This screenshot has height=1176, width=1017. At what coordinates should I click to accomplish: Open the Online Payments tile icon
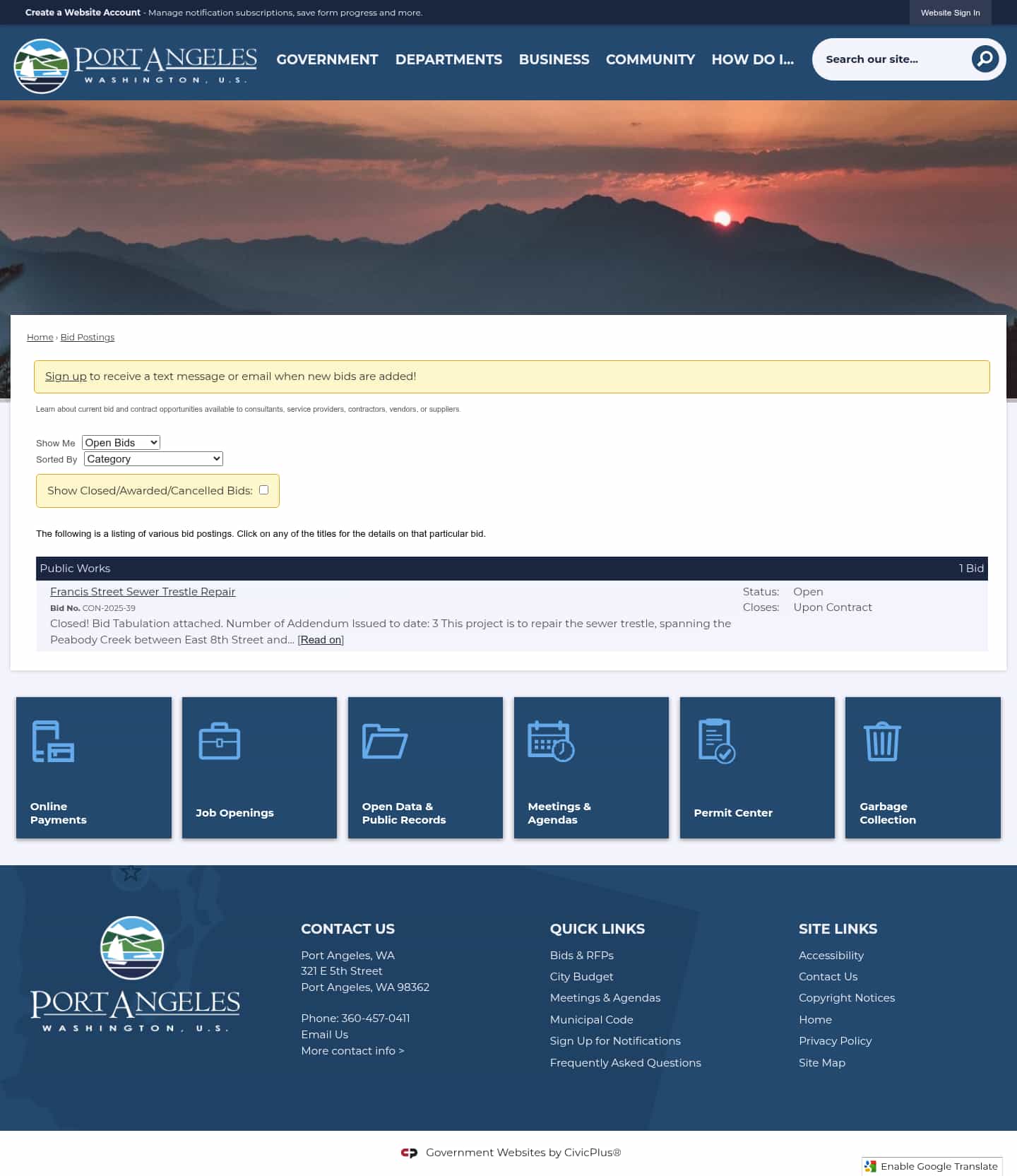pos(53,741)
